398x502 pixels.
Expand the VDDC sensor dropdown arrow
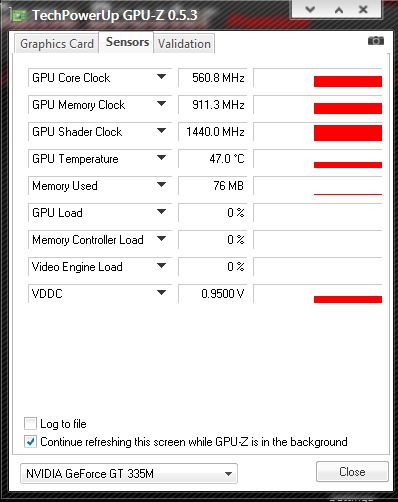click(x=161, y=293)
